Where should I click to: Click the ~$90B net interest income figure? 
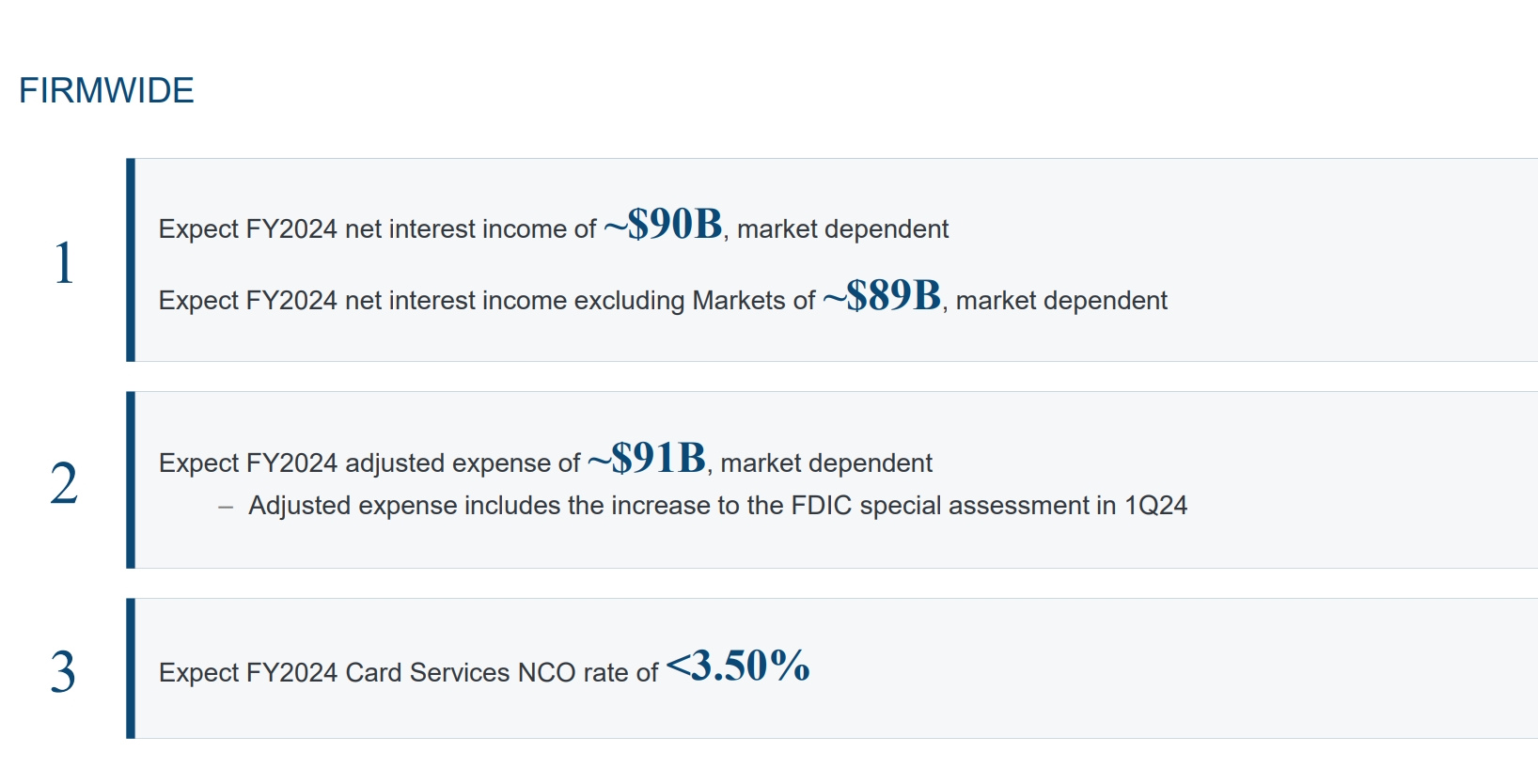663,225
